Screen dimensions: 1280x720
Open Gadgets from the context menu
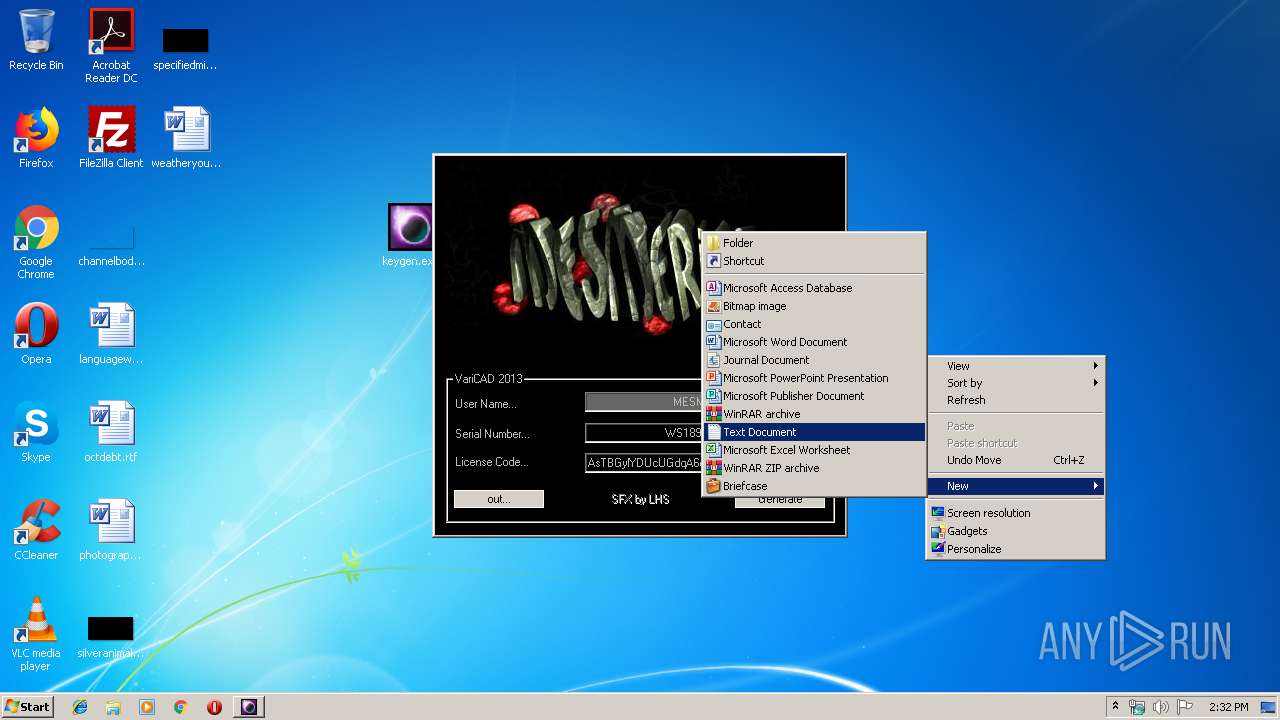pyautogui.click(x=1016, y=531)
